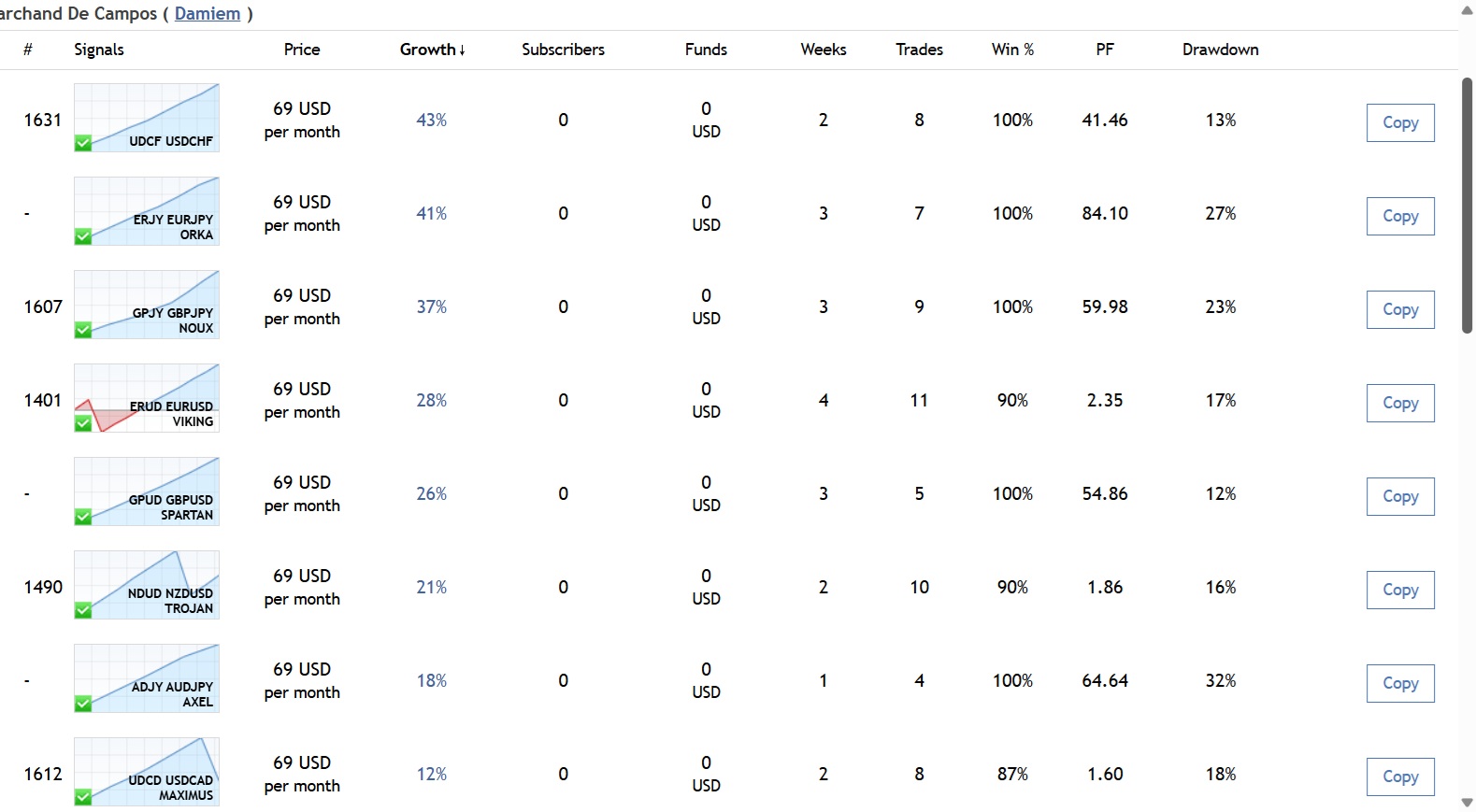Click the green checkmark on UDCD USDCAD MAXIMUS
The height and width of the screenshot is (812, 1476).
(83, 797)
